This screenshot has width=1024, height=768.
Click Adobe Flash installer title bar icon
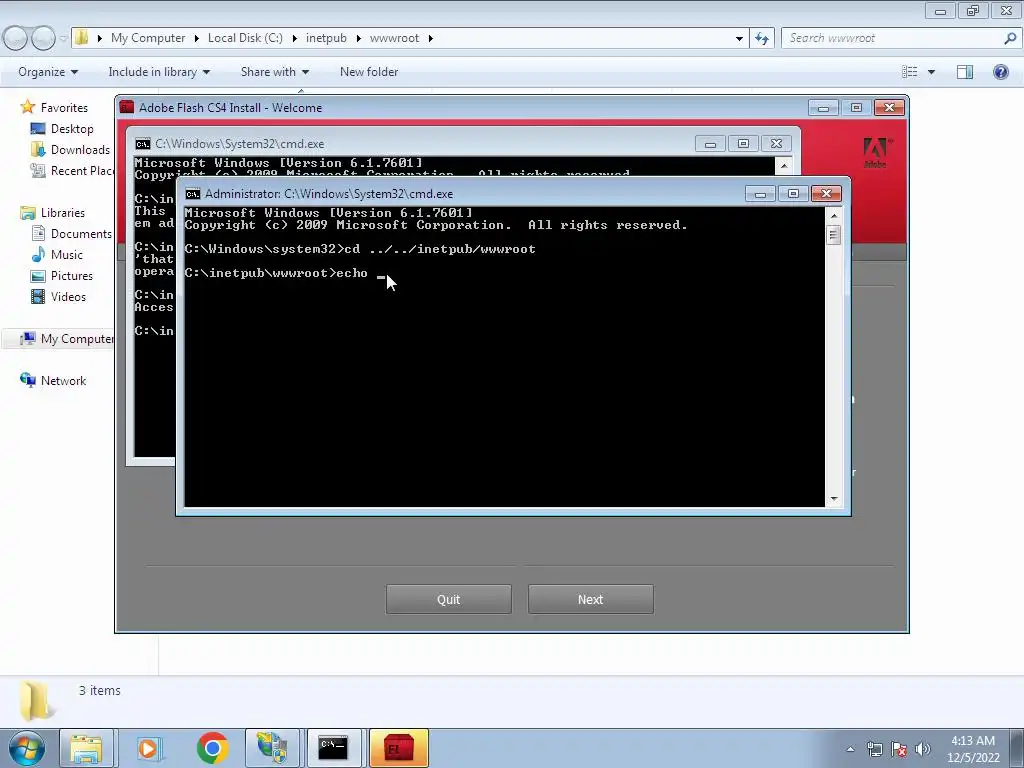click(x=127, y=107)
